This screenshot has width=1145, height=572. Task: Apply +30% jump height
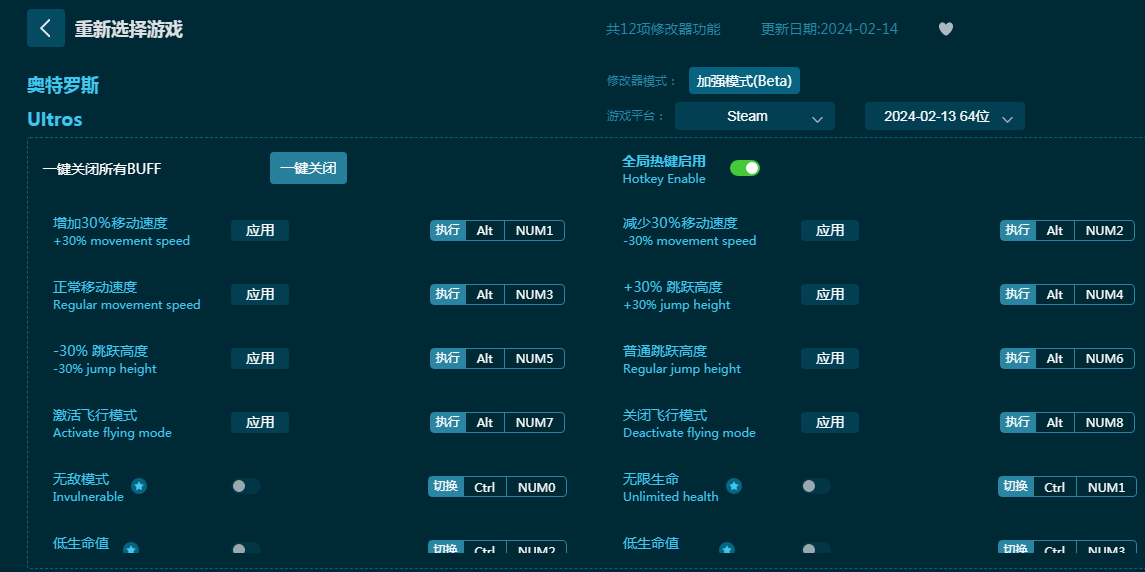[x=829, y=294]
